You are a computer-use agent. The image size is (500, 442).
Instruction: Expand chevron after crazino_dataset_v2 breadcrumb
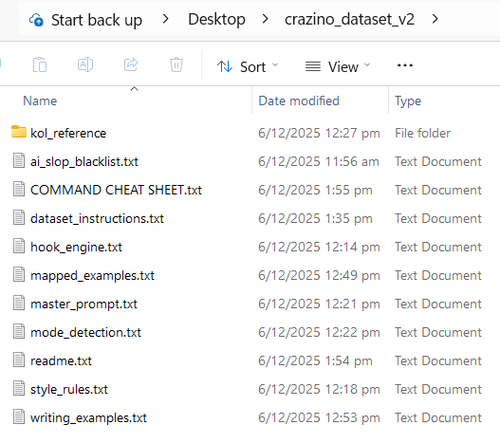(435, 19)
